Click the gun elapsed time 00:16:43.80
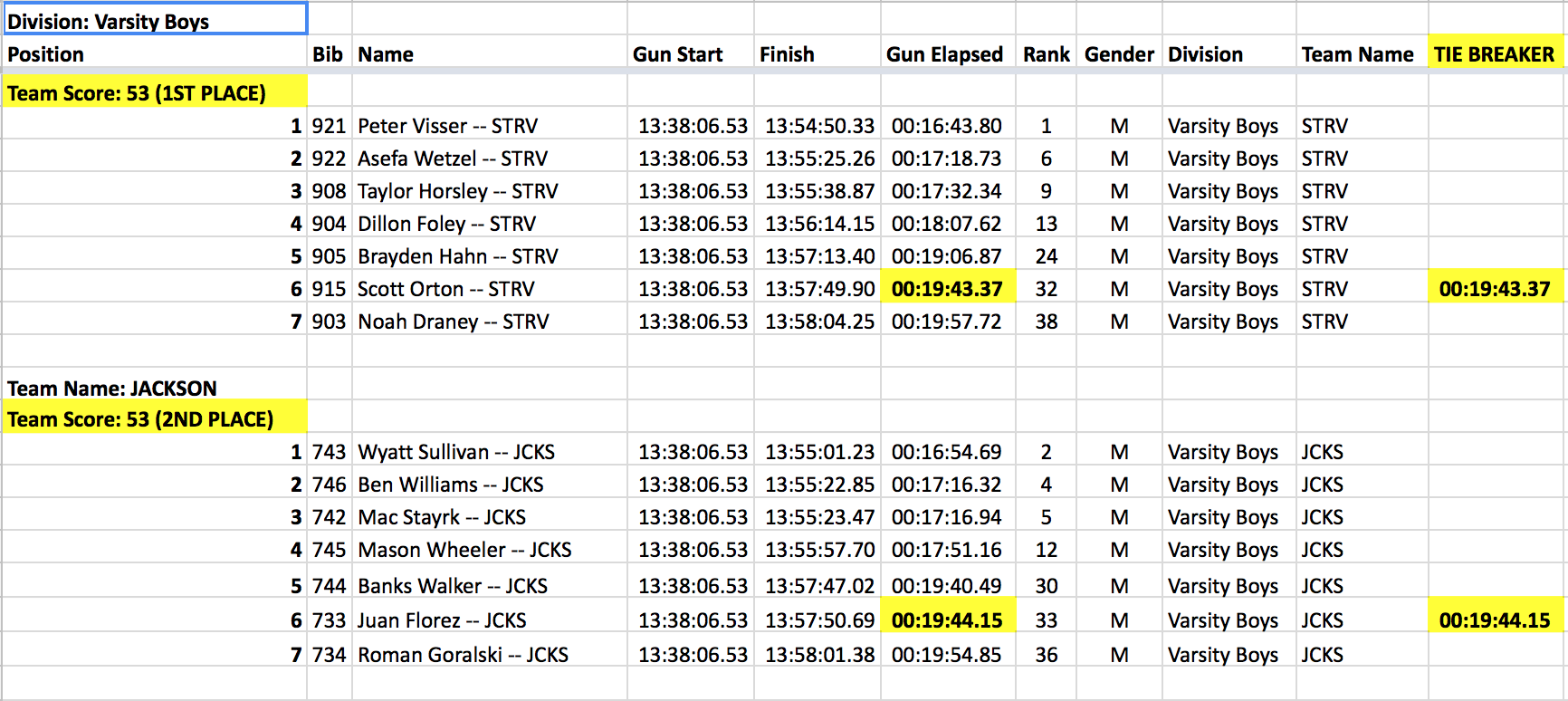This screenshot has height=701, width=1568. 946,126
